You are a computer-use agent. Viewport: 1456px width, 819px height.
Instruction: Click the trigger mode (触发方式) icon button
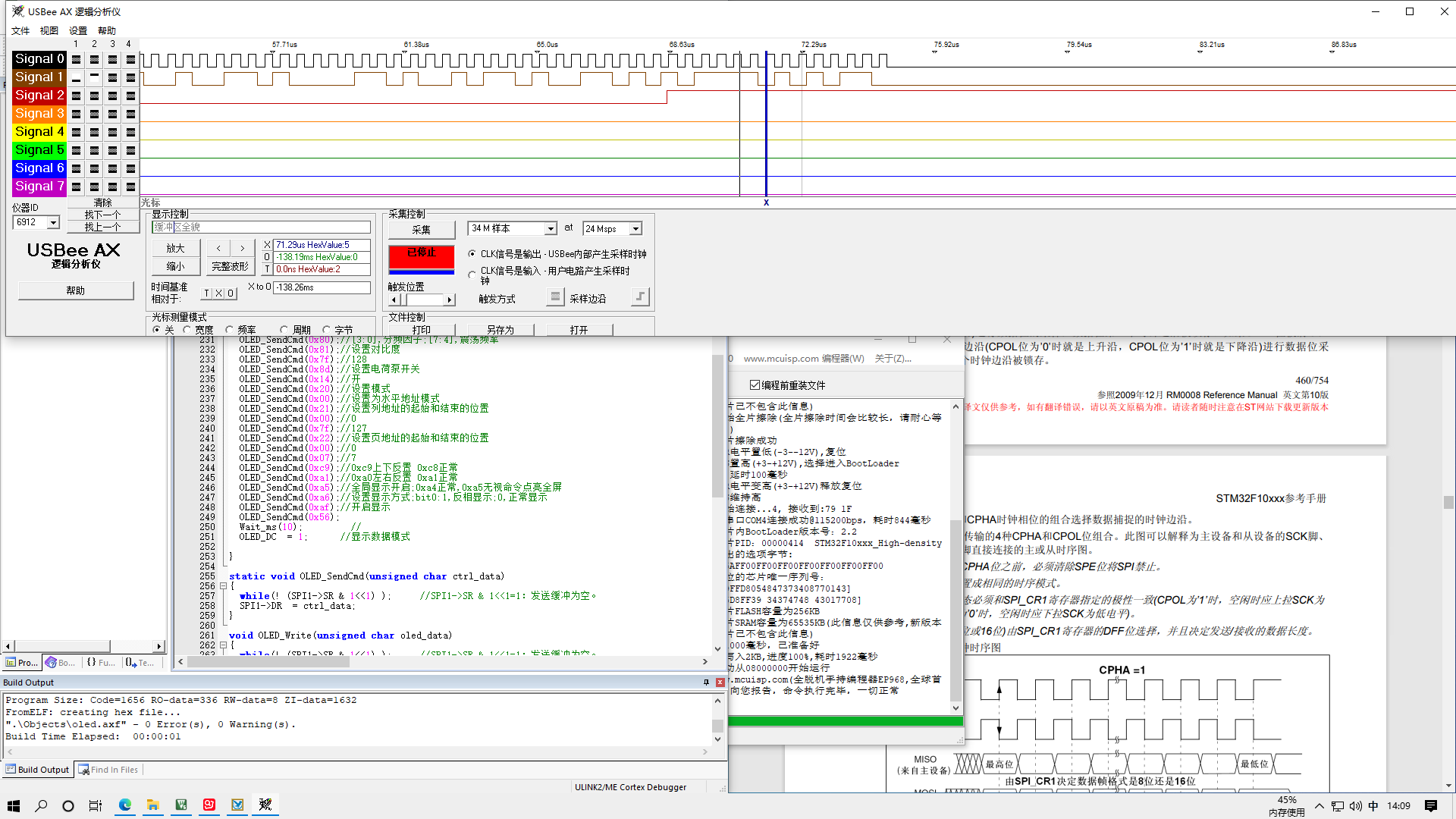(555, 297)
